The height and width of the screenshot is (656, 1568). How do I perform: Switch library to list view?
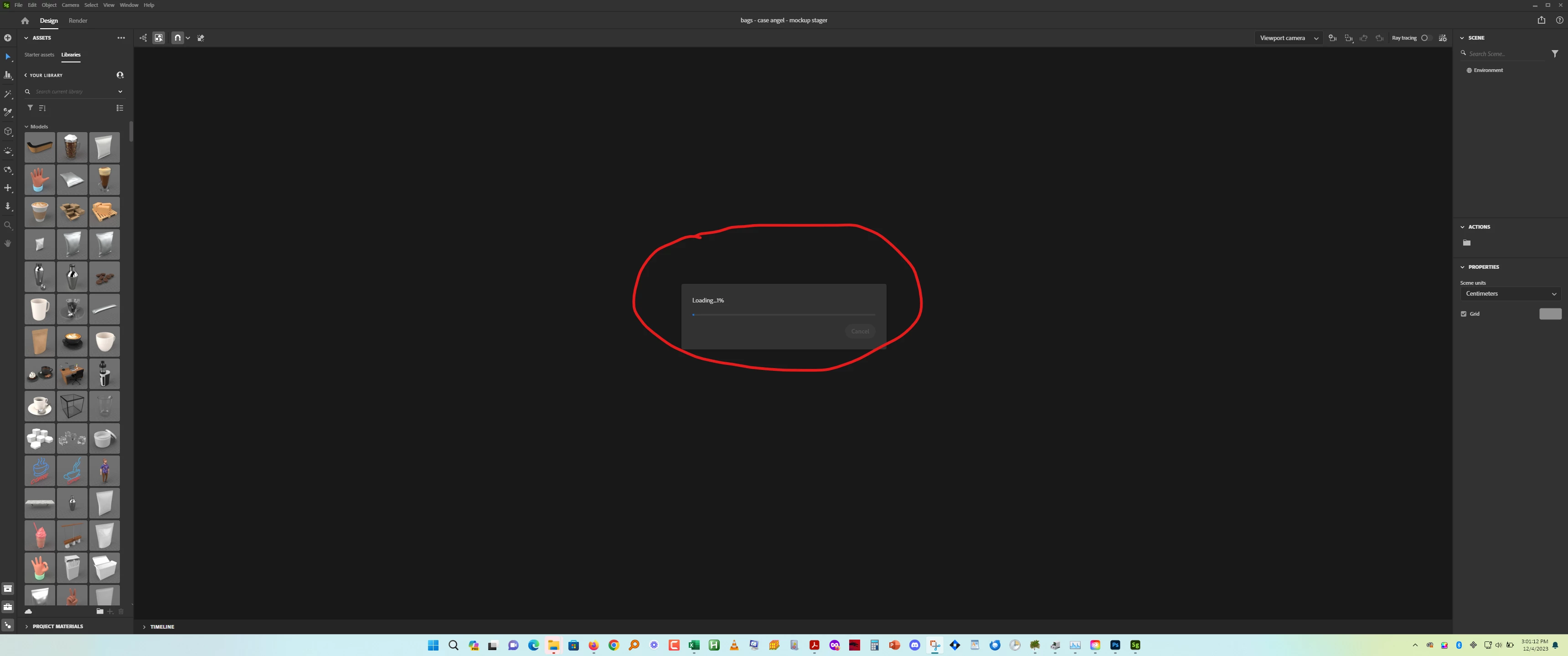point(120,108)
